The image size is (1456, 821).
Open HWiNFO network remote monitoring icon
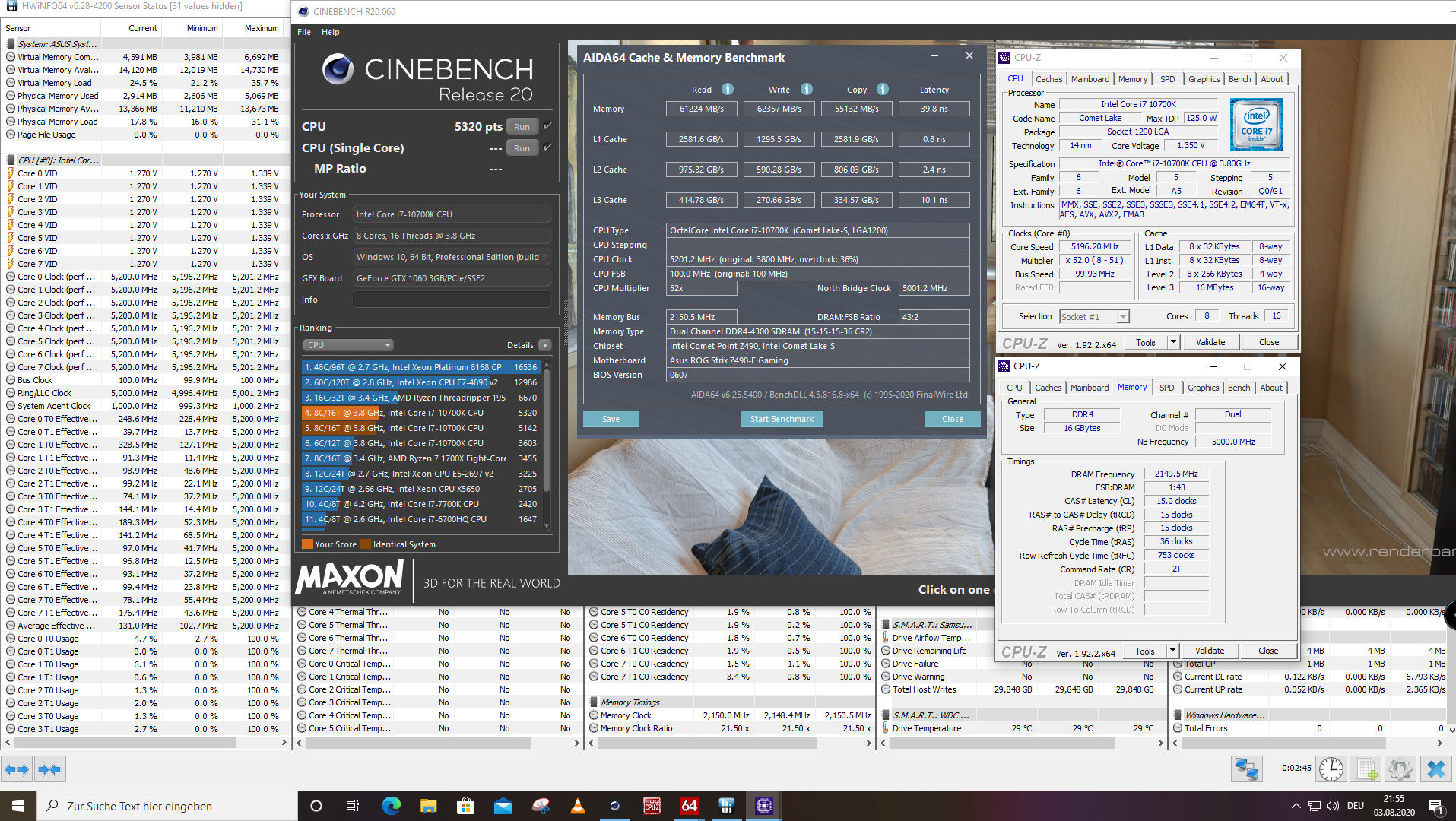coord(1247,769)
